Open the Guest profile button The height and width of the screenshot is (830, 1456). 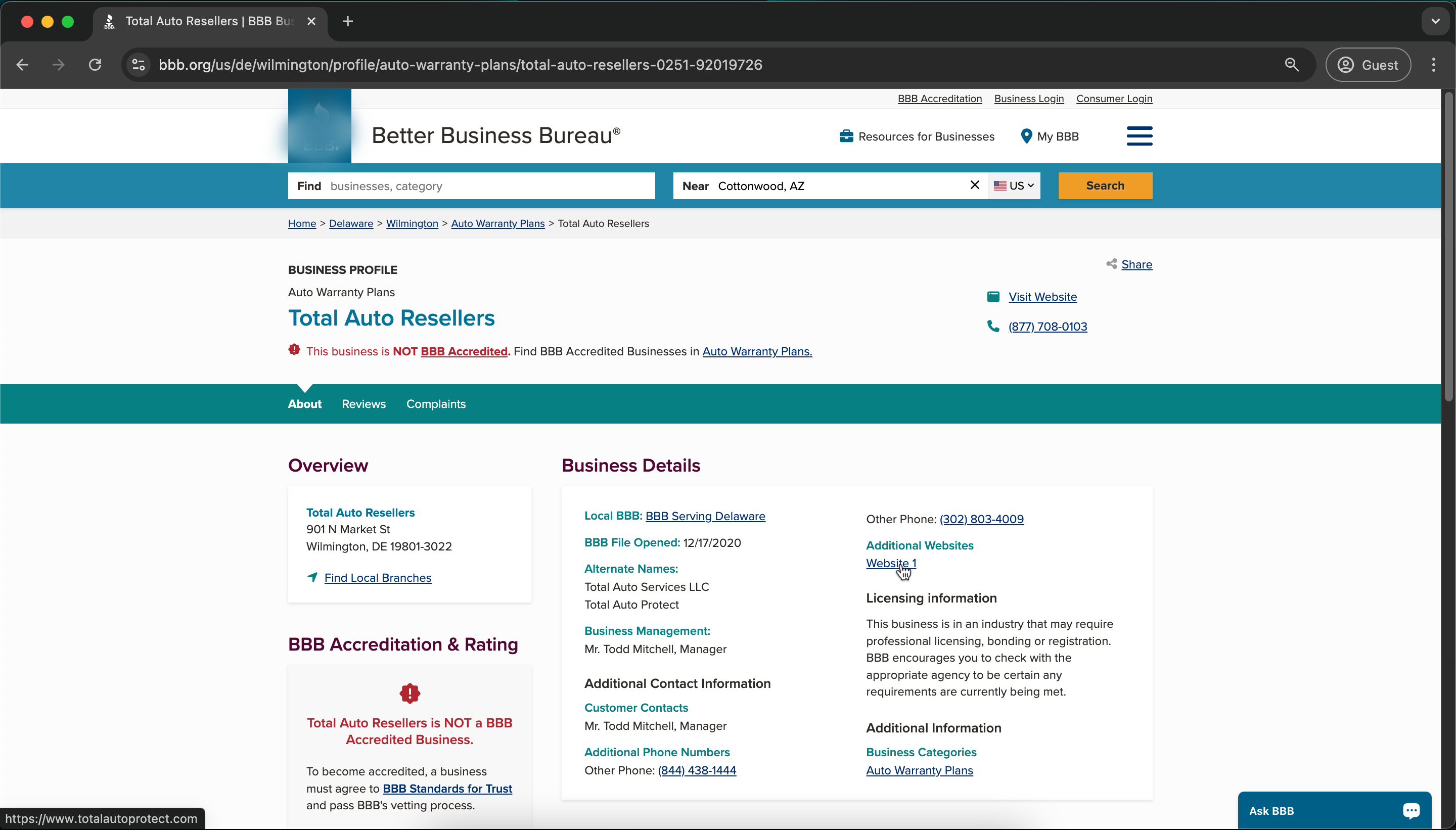1368,65
